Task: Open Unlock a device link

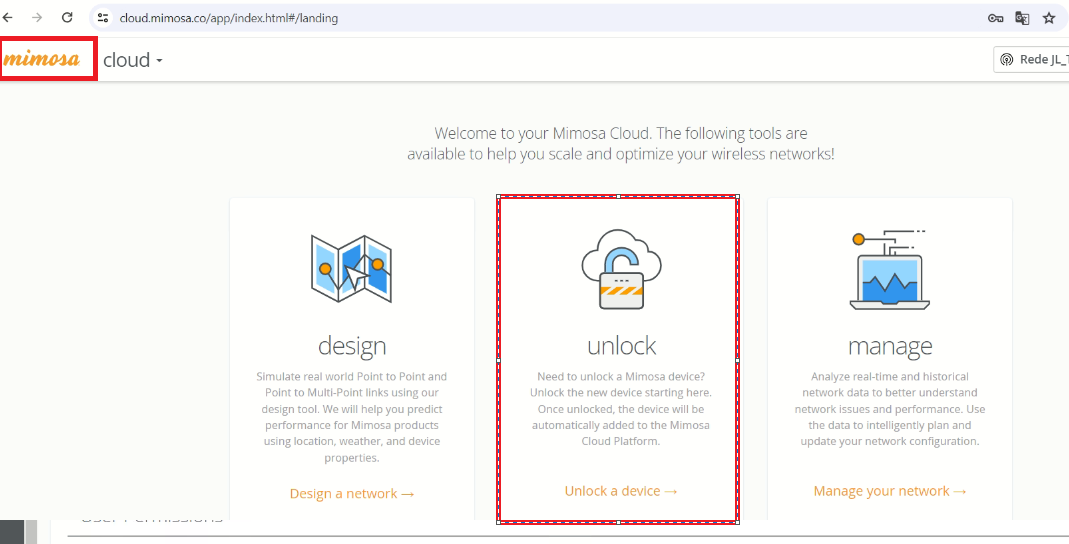Action: click(x=621, y=491)
